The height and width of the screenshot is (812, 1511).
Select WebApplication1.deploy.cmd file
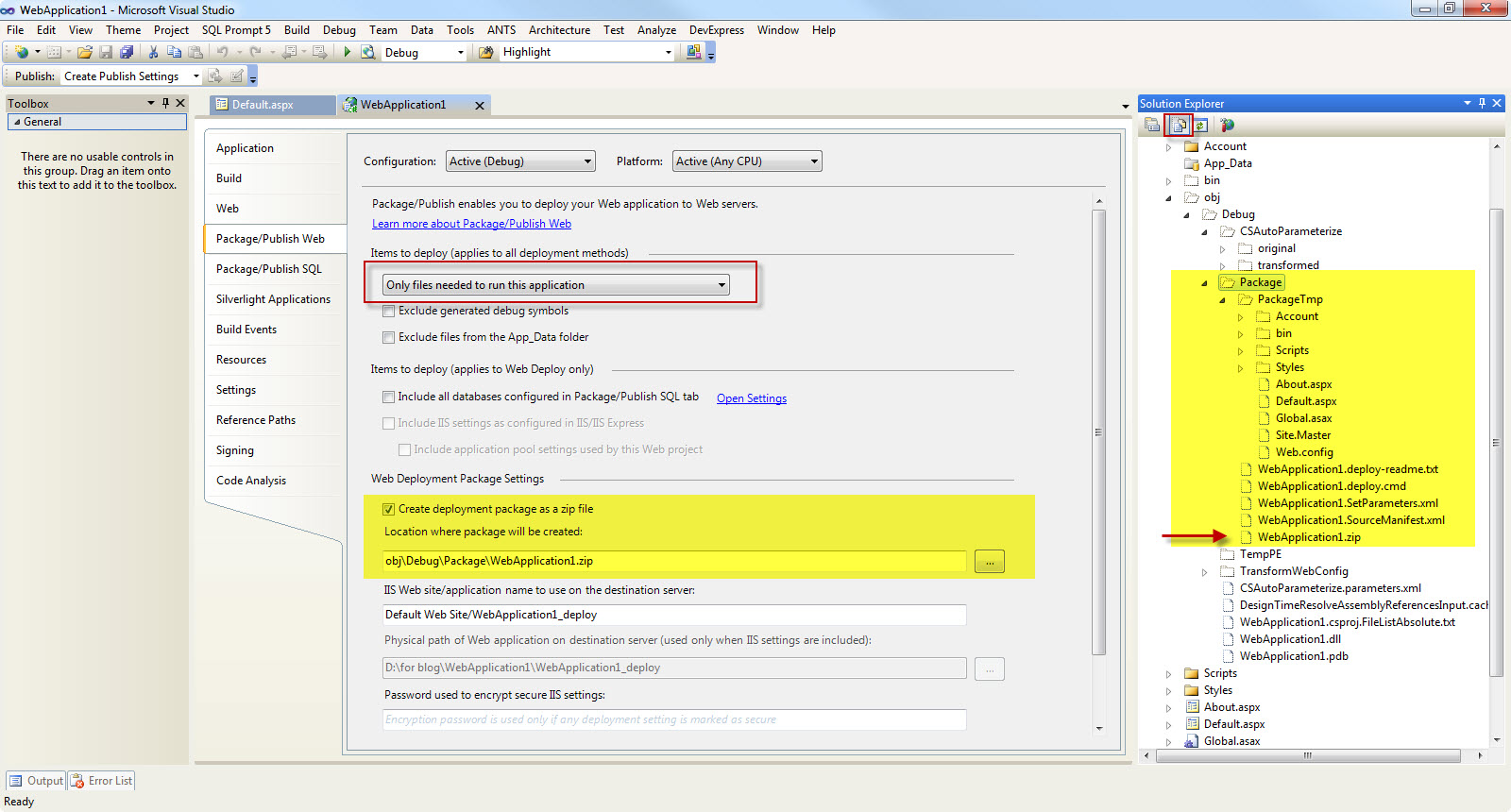coord(1332,486)
